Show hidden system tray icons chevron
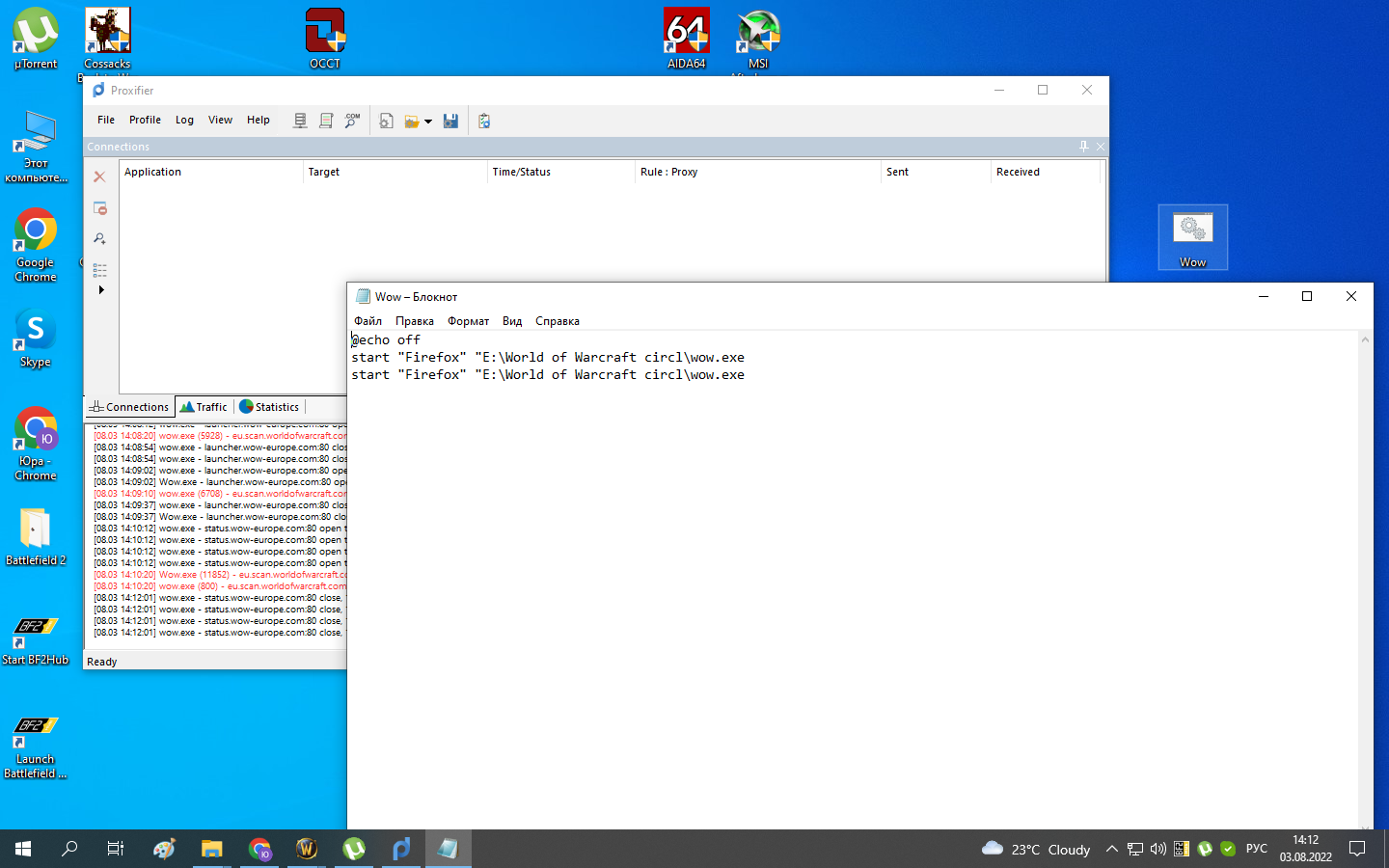The height and width of the screenshot is (868, 1389). click(x=1111, y=849)
